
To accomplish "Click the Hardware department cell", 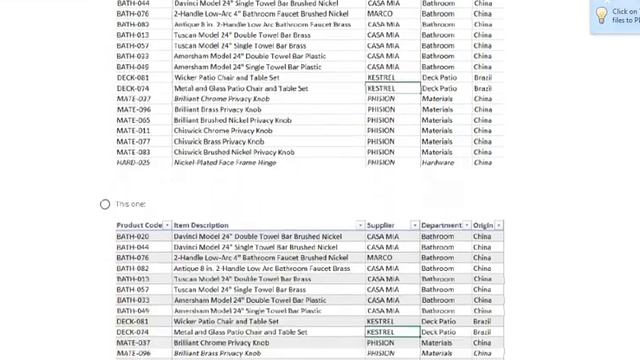I will pos(438,162).
